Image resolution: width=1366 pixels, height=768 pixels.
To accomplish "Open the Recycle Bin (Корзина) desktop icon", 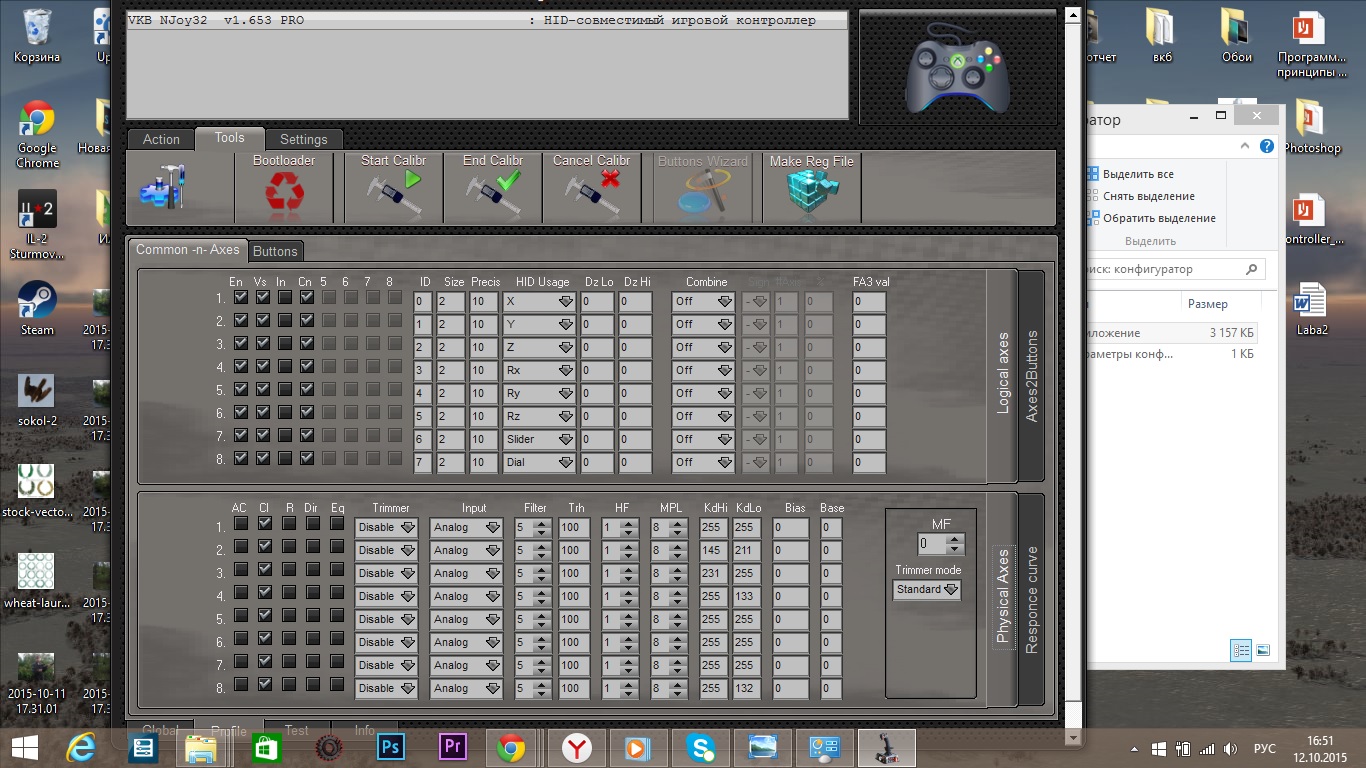I will pos(37,36).
